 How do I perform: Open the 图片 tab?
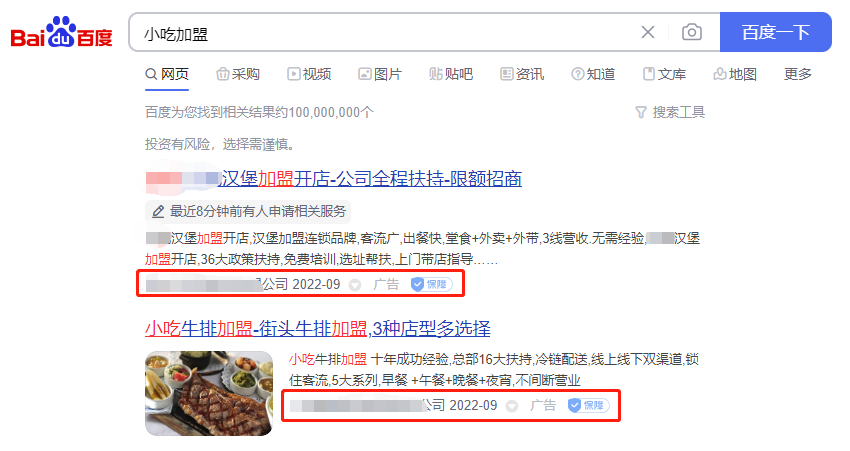(380, 74)
